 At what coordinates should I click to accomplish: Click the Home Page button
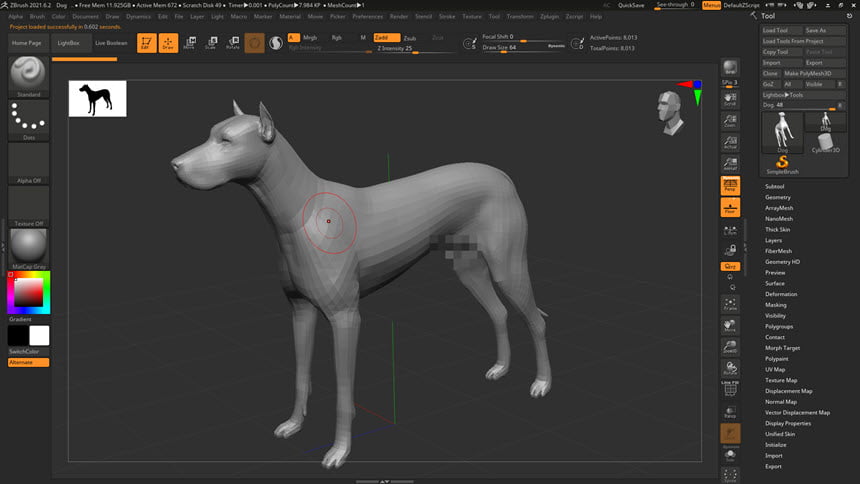point(27,43)
